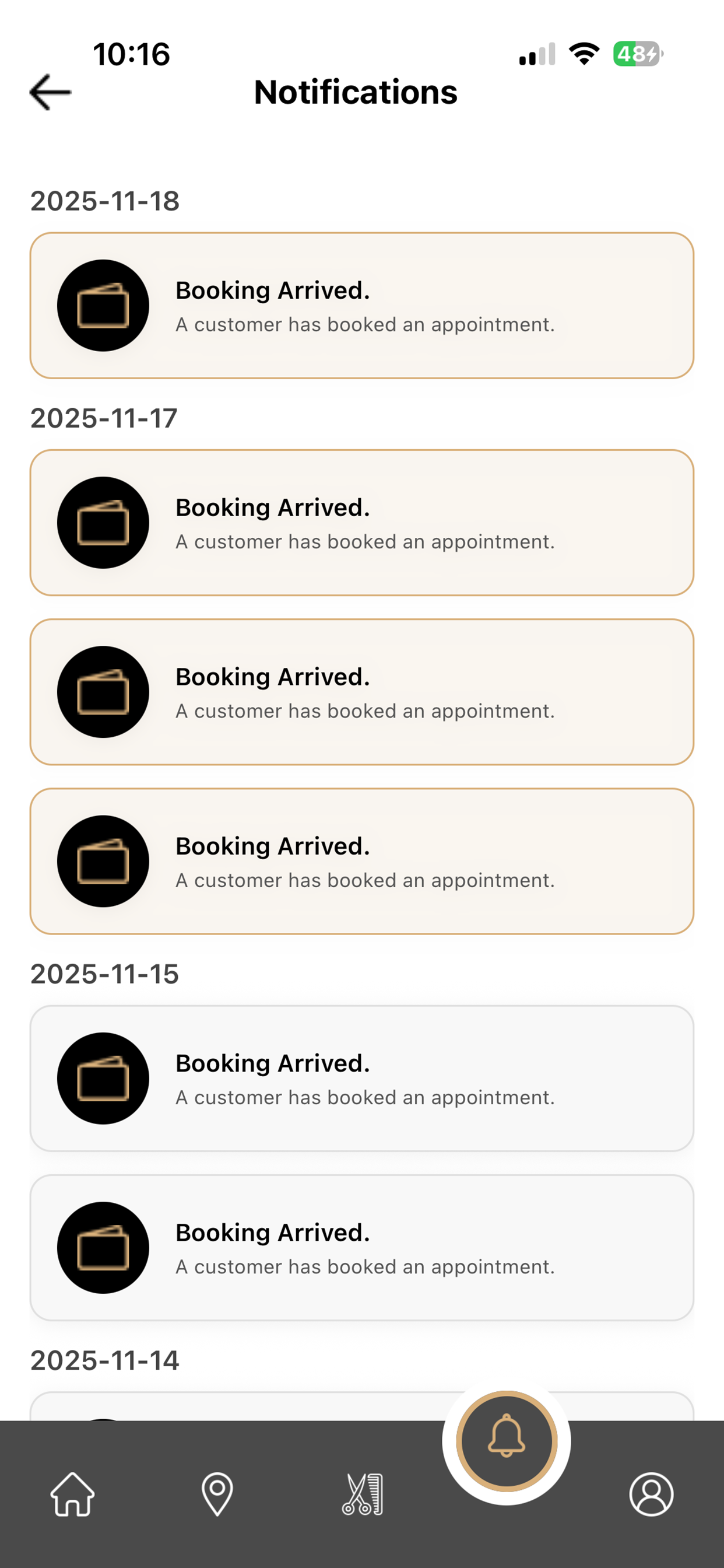Open the first Booking Arrived card under 2025-11-15
Image resolution: width=724 pixels, height=1568 pixels.
[x=362, y=1079]
